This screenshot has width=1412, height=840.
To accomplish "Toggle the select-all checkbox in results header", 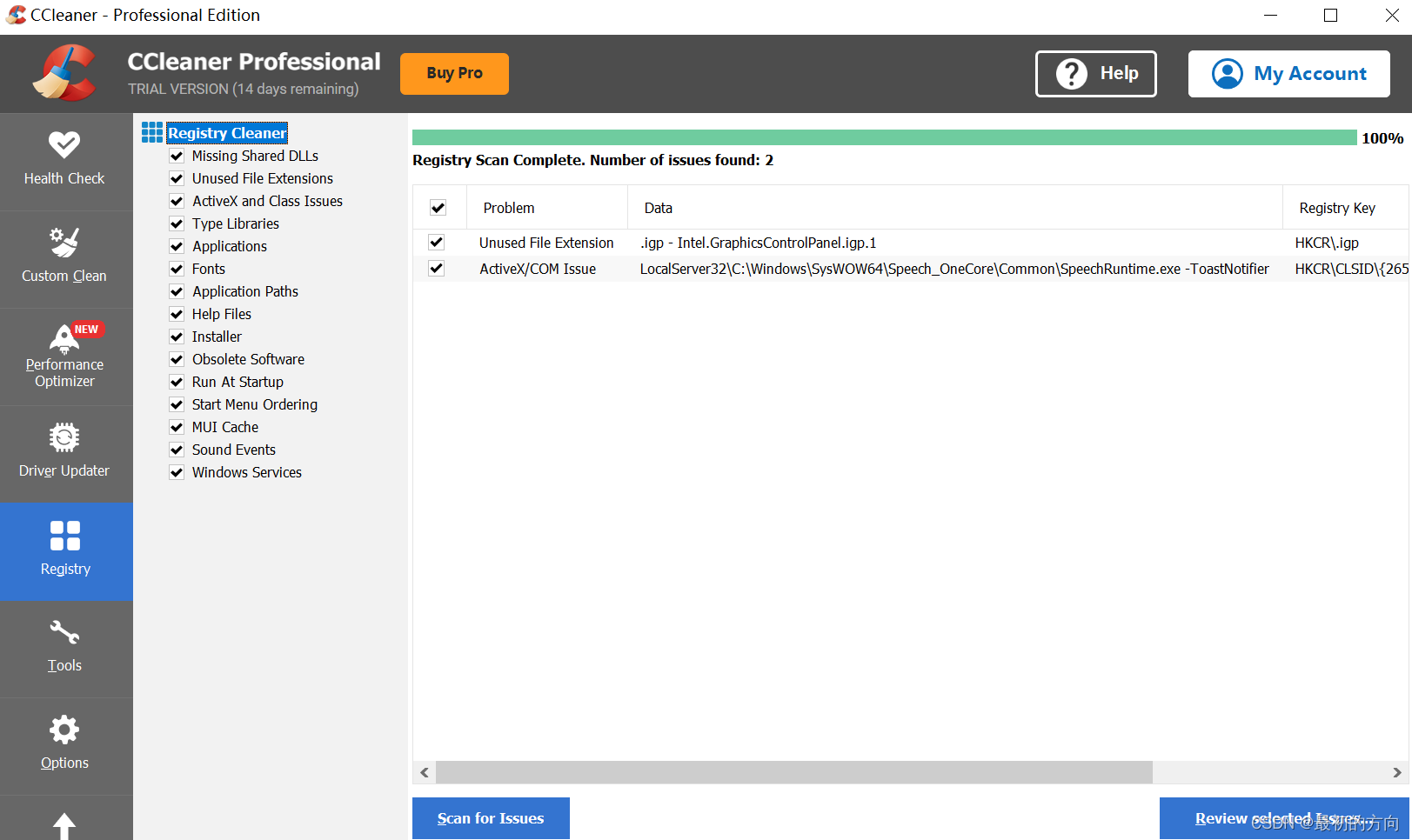I will tap(438, 208).
